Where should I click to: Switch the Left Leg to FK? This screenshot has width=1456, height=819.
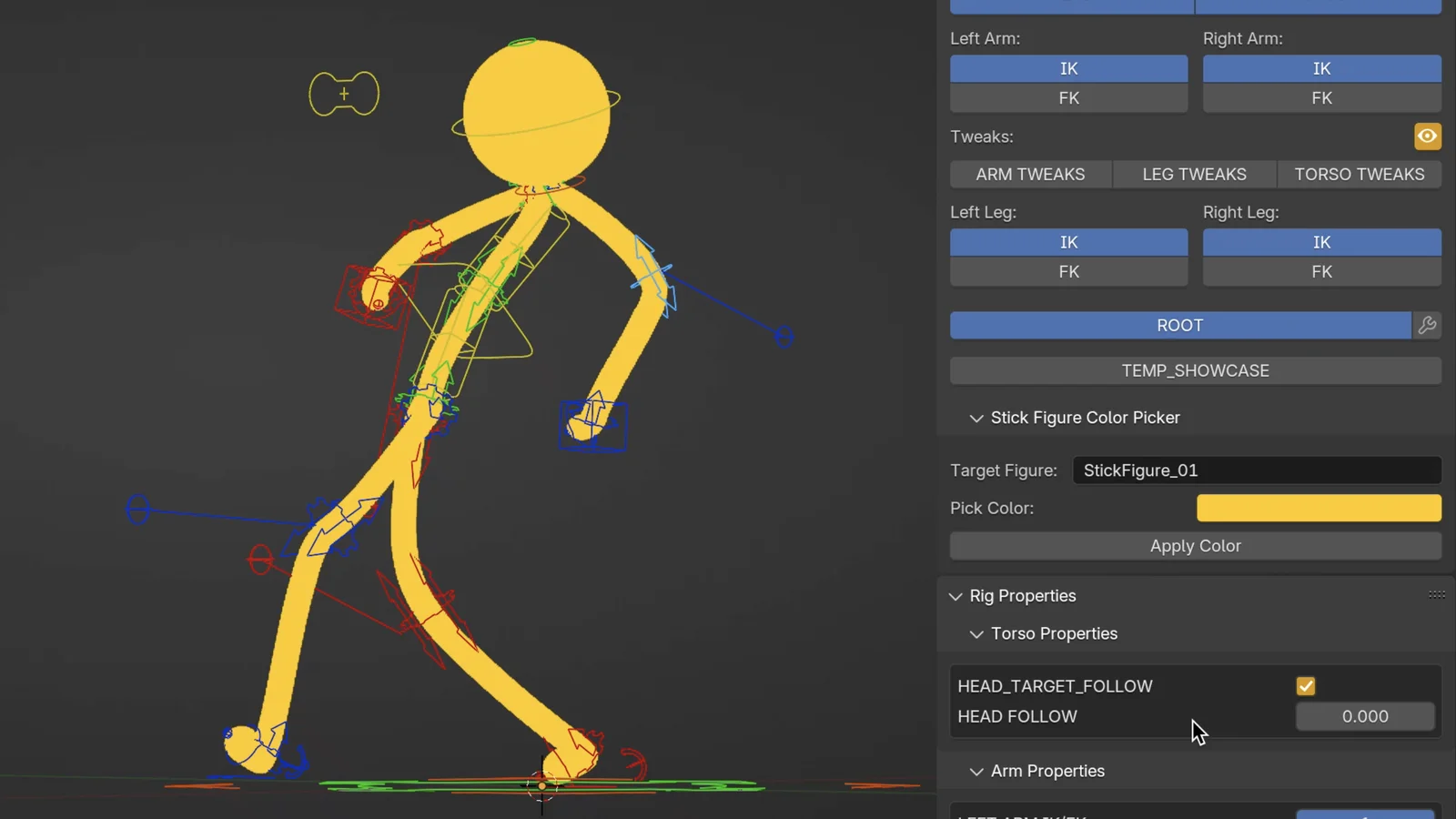(1067, 271)
